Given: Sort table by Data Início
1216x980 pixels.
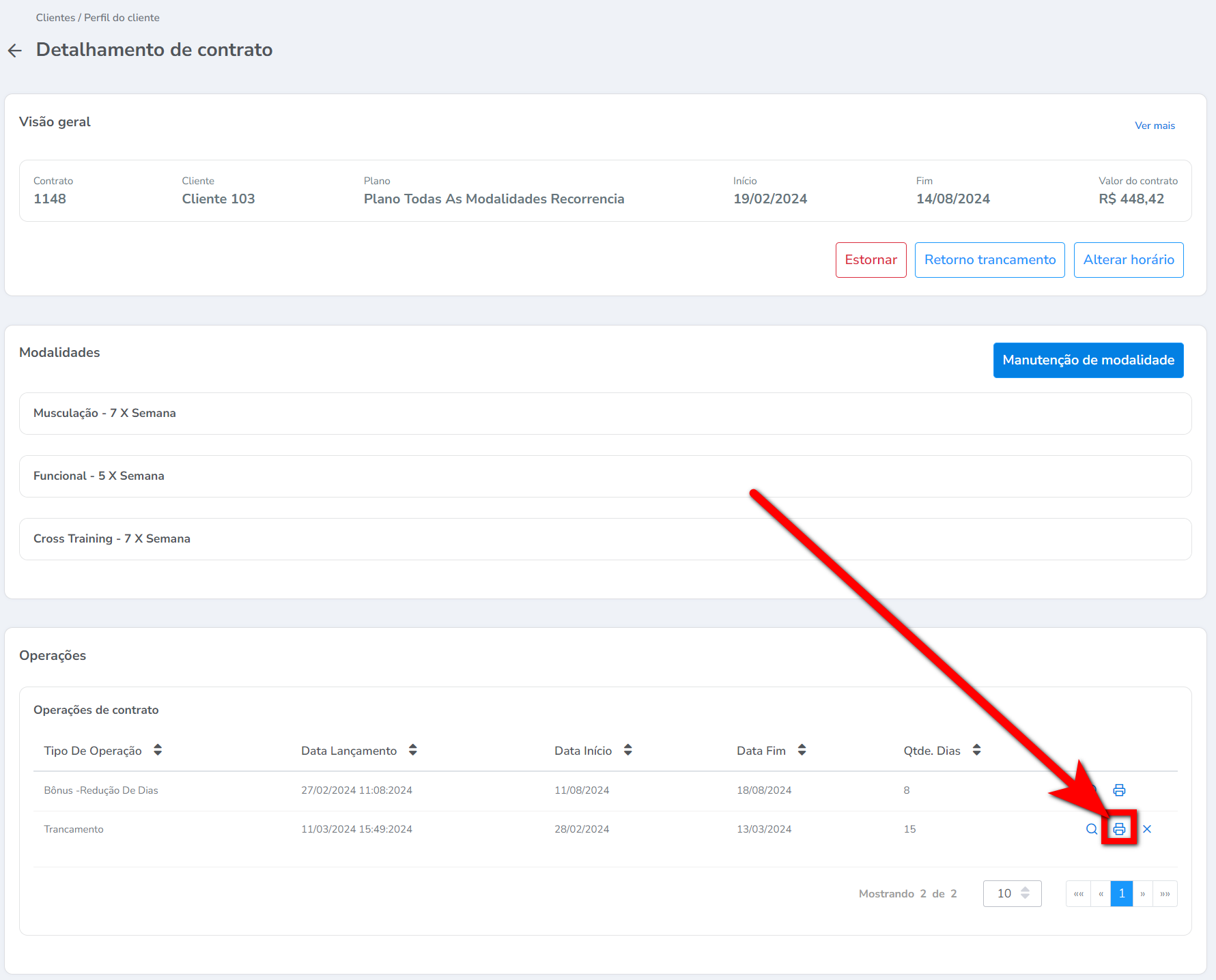Looking at the screenshot, I should point(627,750).
